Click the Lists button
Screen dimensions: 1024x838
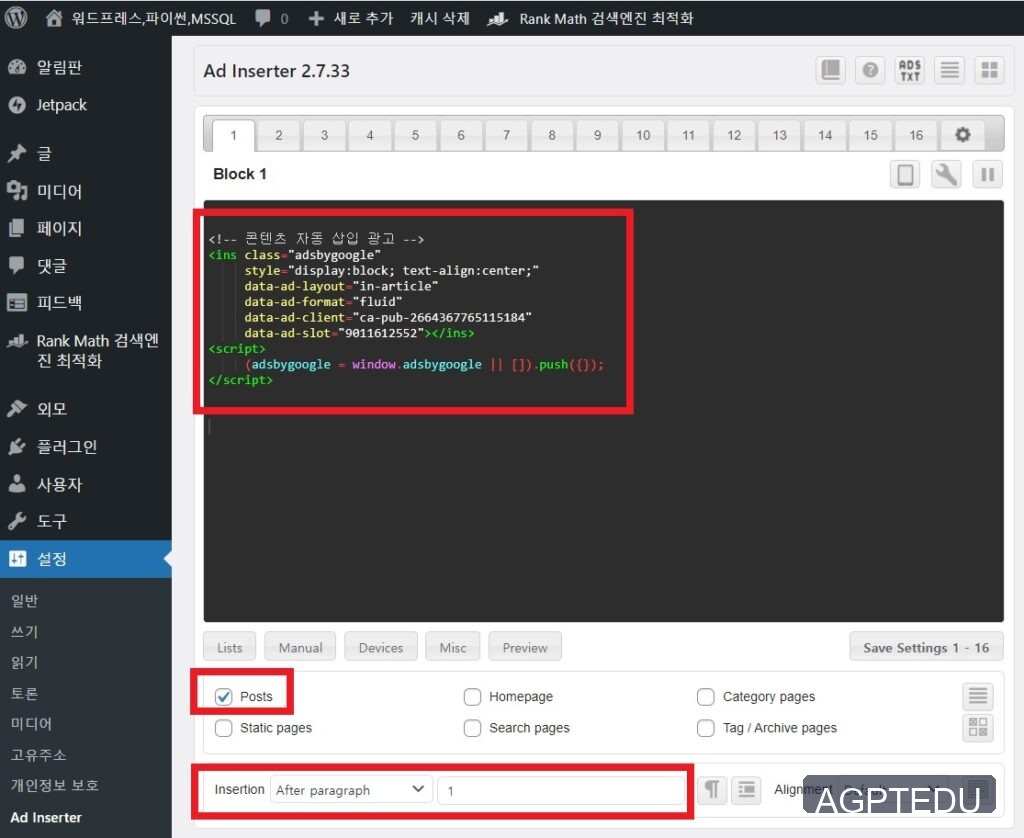click(x=230, y=647)
